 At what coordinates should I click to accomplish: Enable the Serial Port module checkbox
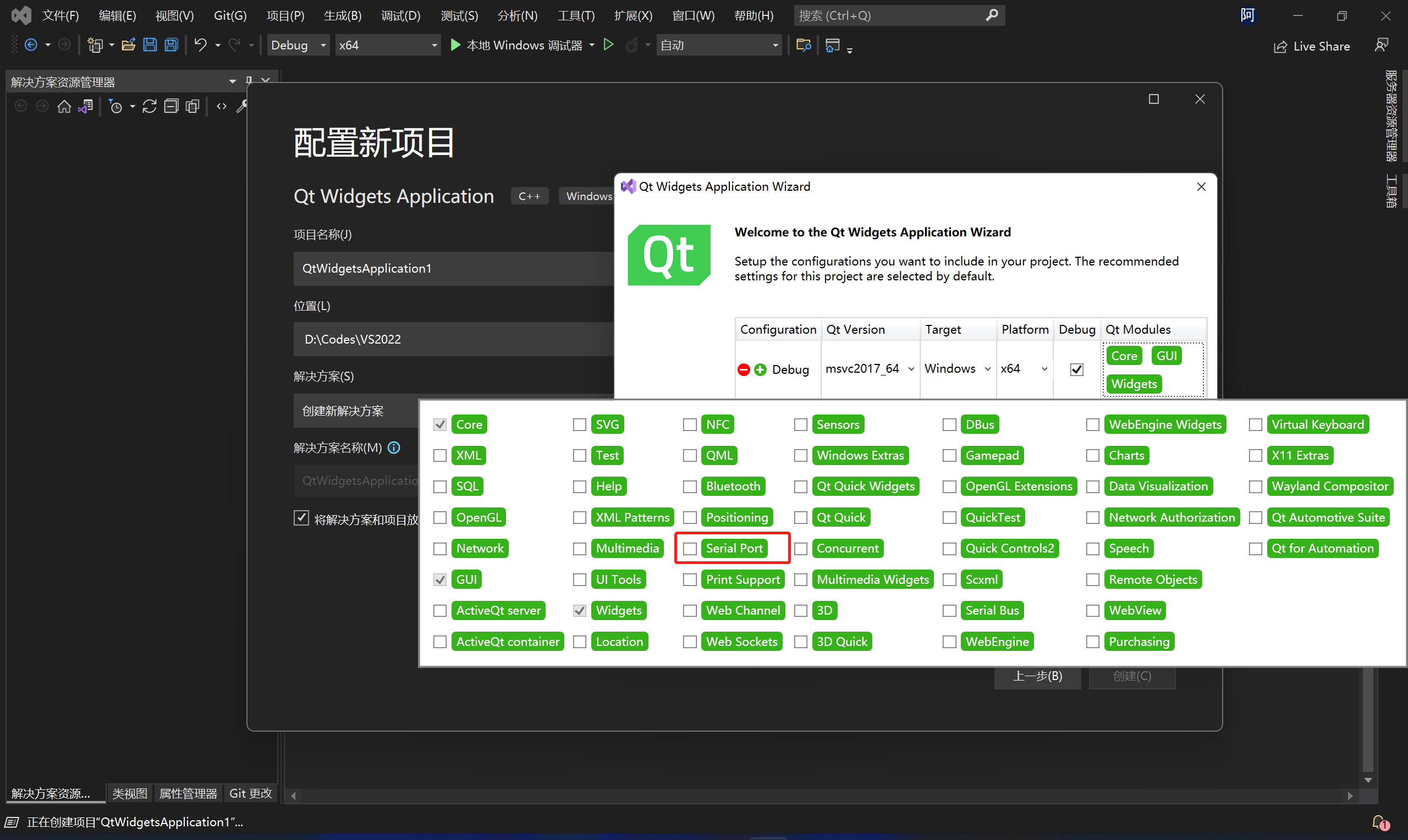(690, 549)
